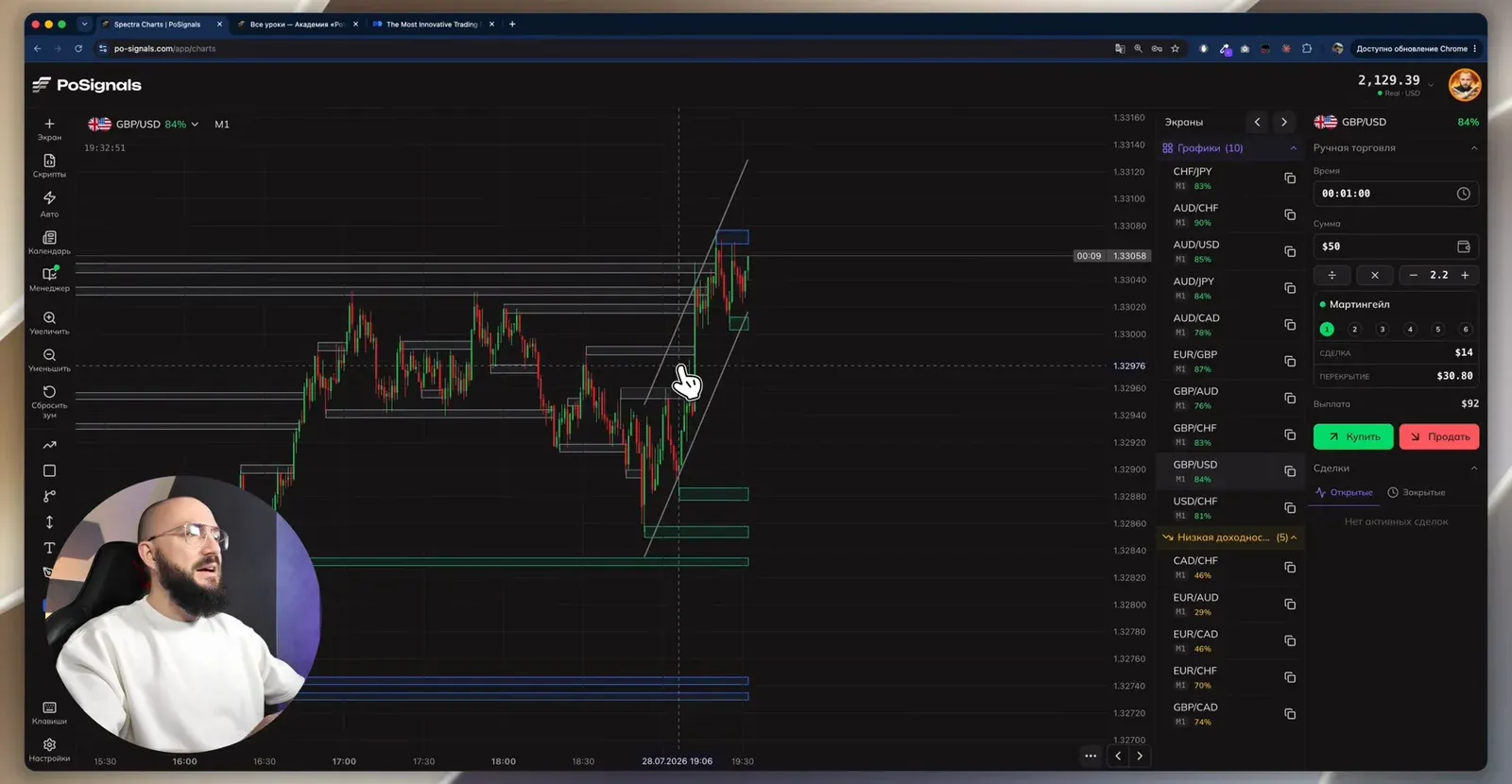Switch to the Все уроки browser tab

pos(297,25)
